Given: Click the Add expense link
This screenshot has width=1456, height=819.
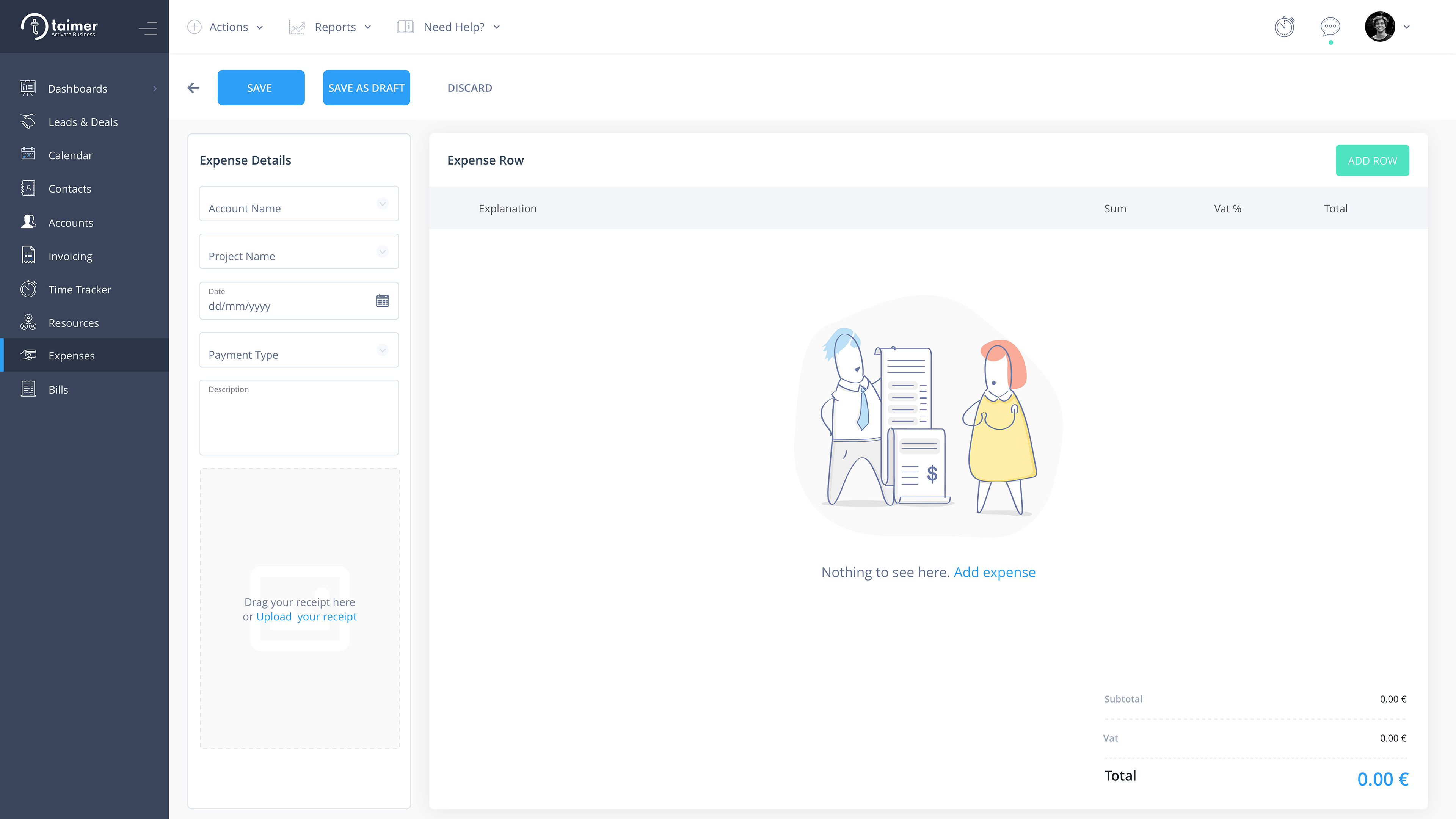Looking at the screenshot, I should (x=994, y=572).
